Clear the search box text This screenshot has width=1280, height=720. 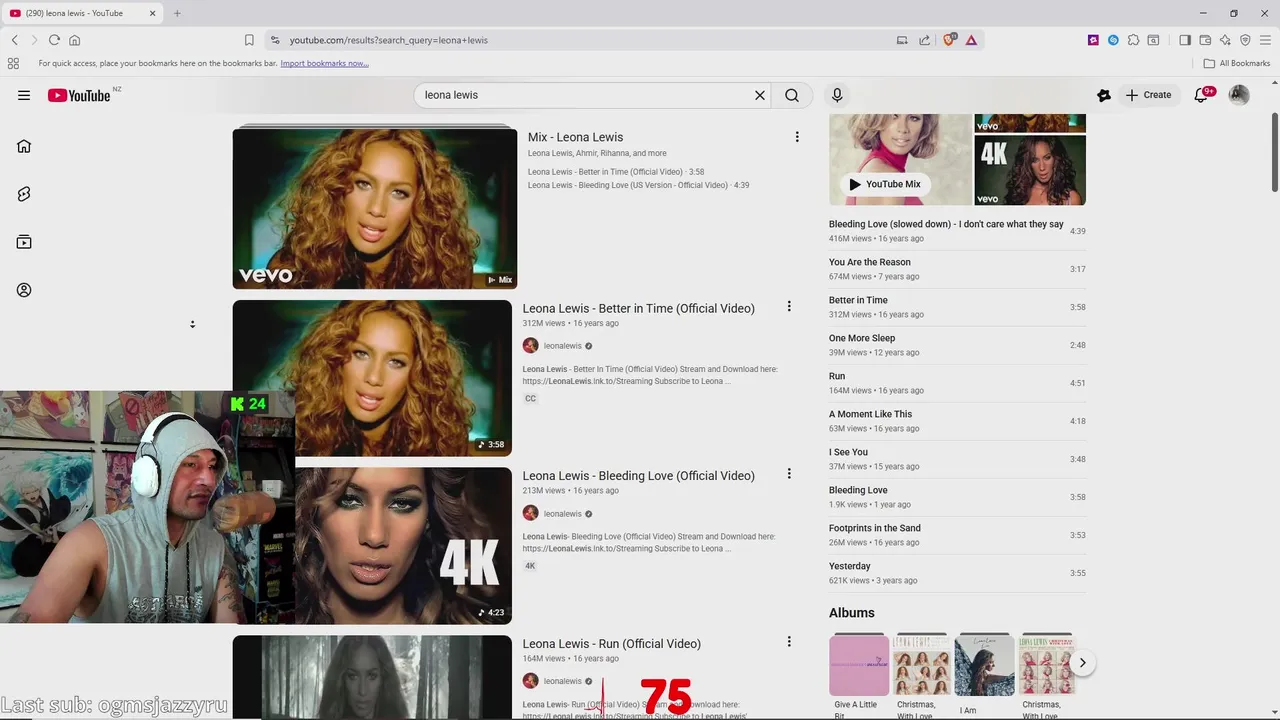[760, 95]
